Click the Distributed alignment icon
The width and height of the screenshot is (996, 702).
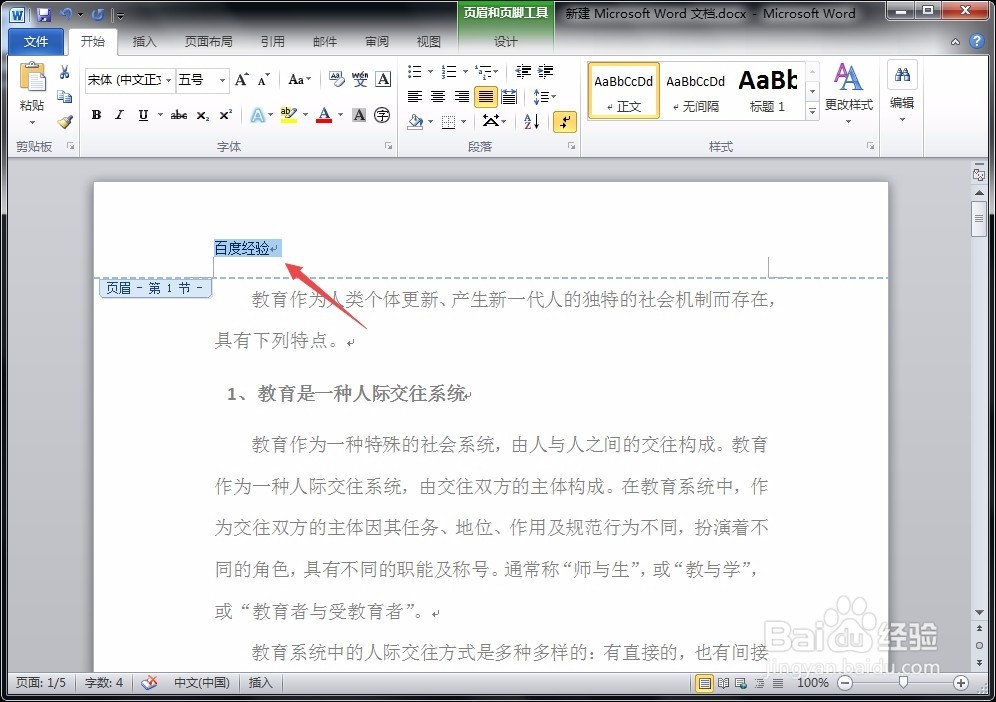click(509, 97)
